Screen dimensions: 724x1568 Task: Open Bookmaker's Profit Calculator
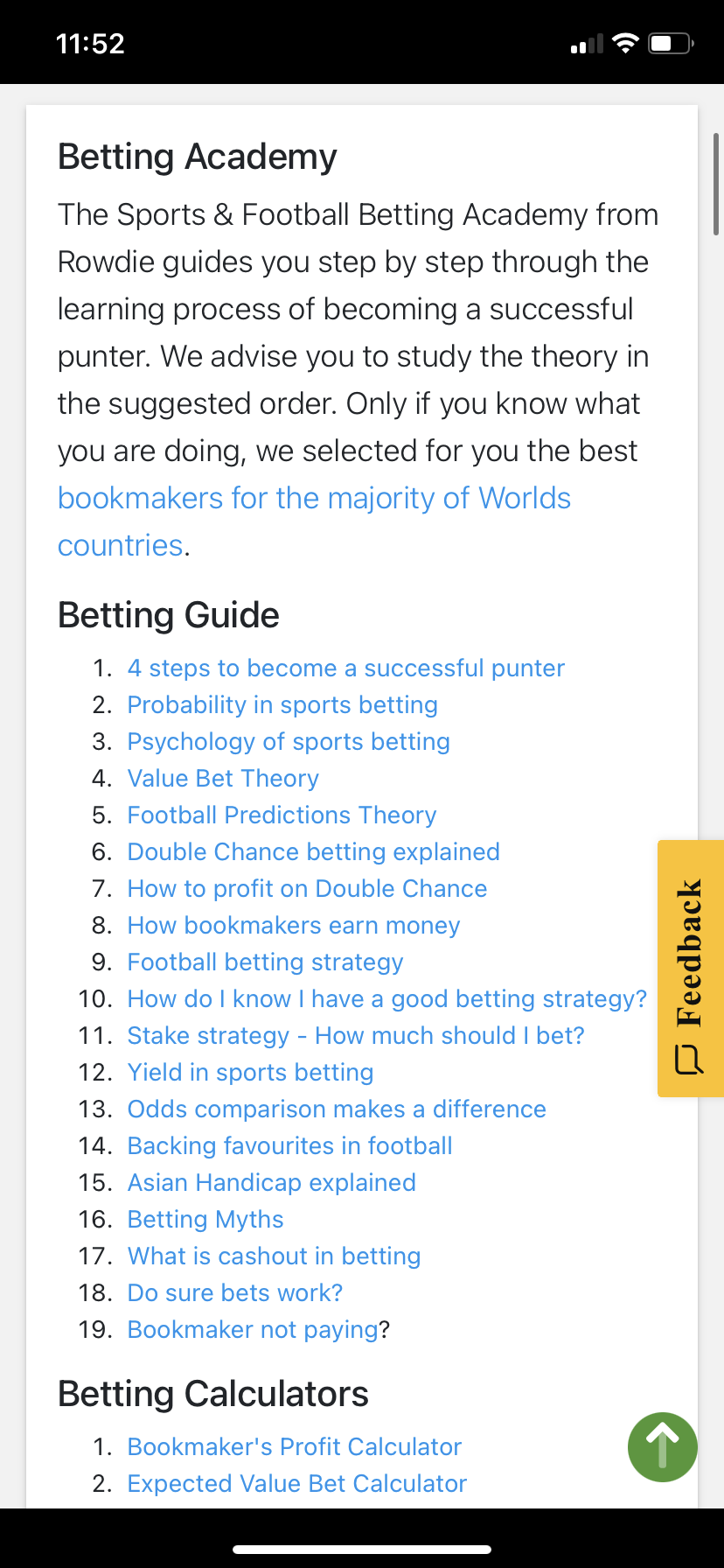pos(294,1447)
